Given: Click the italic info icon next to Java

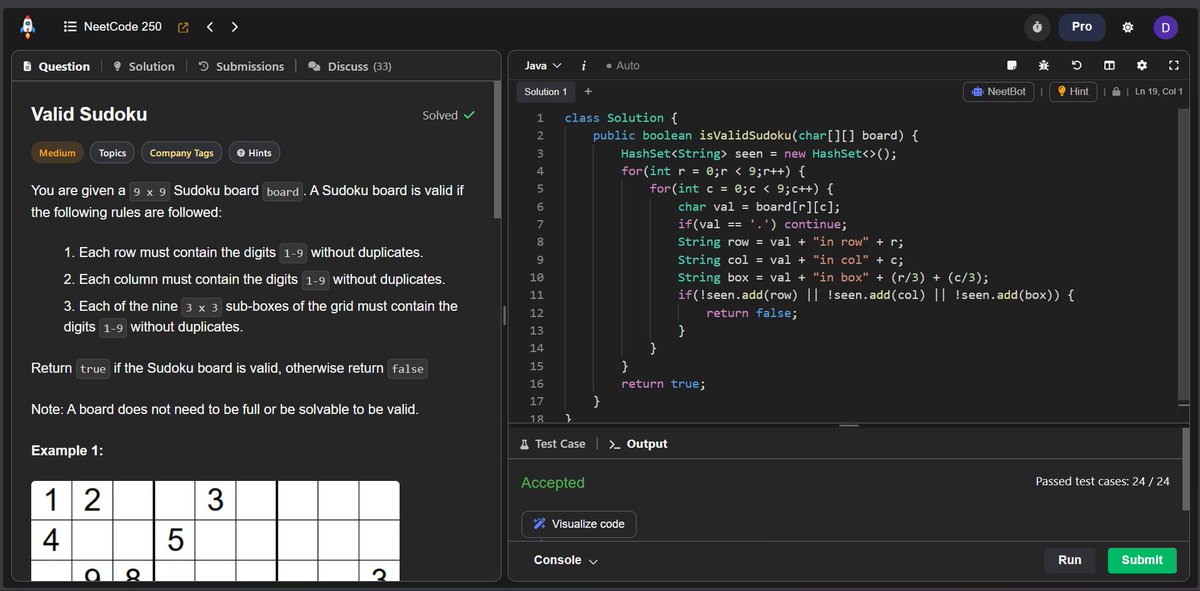Looking at the screenshot, I should 583,65.
